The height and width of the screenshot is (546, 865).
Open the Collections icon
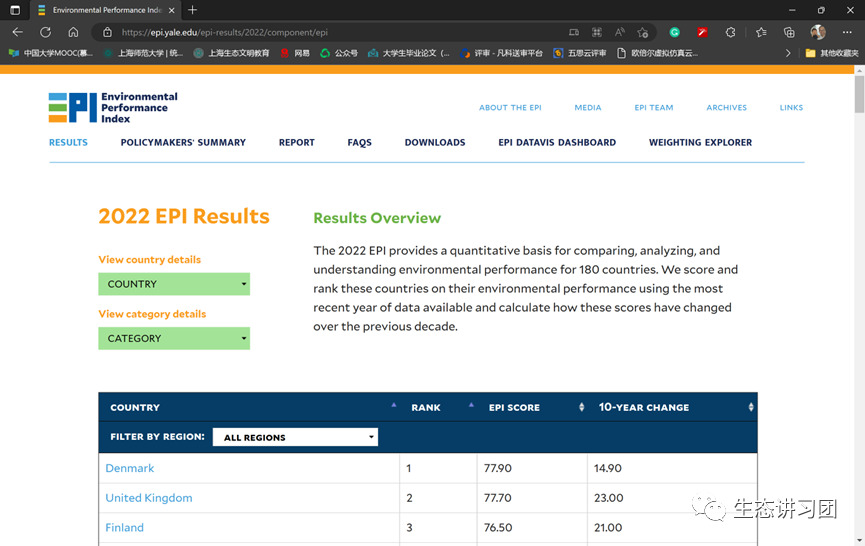[x=789, y=33]
